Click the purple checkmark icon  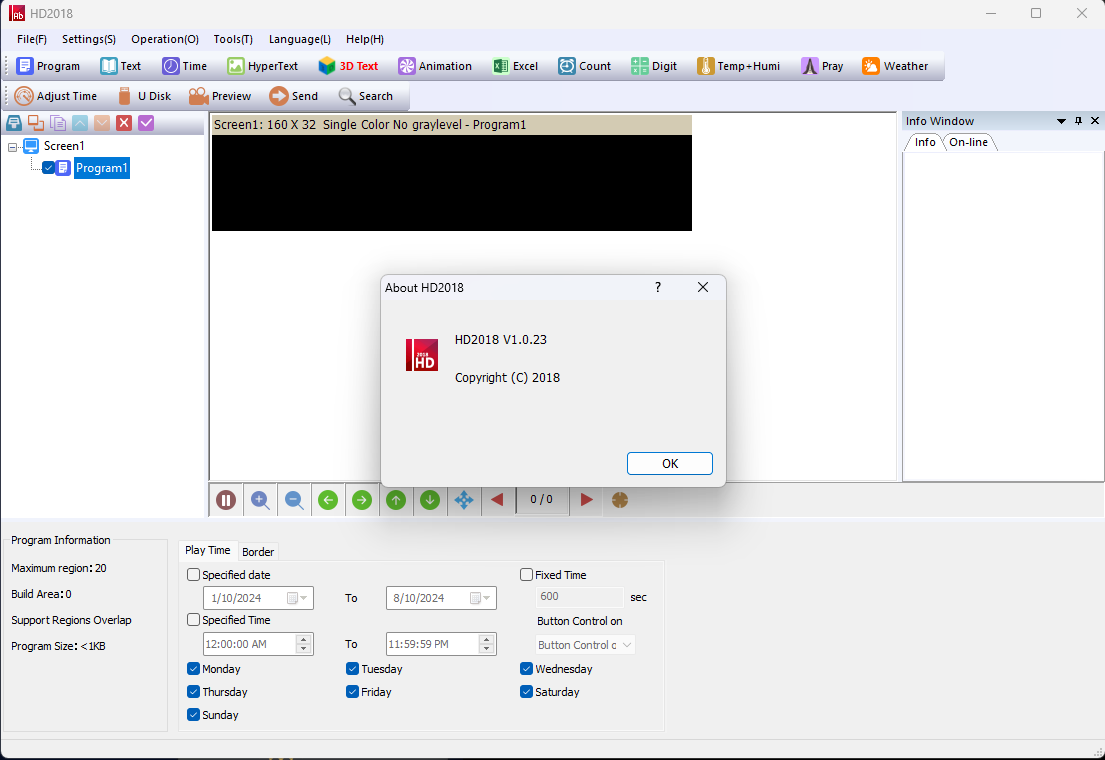click(146, 123)
